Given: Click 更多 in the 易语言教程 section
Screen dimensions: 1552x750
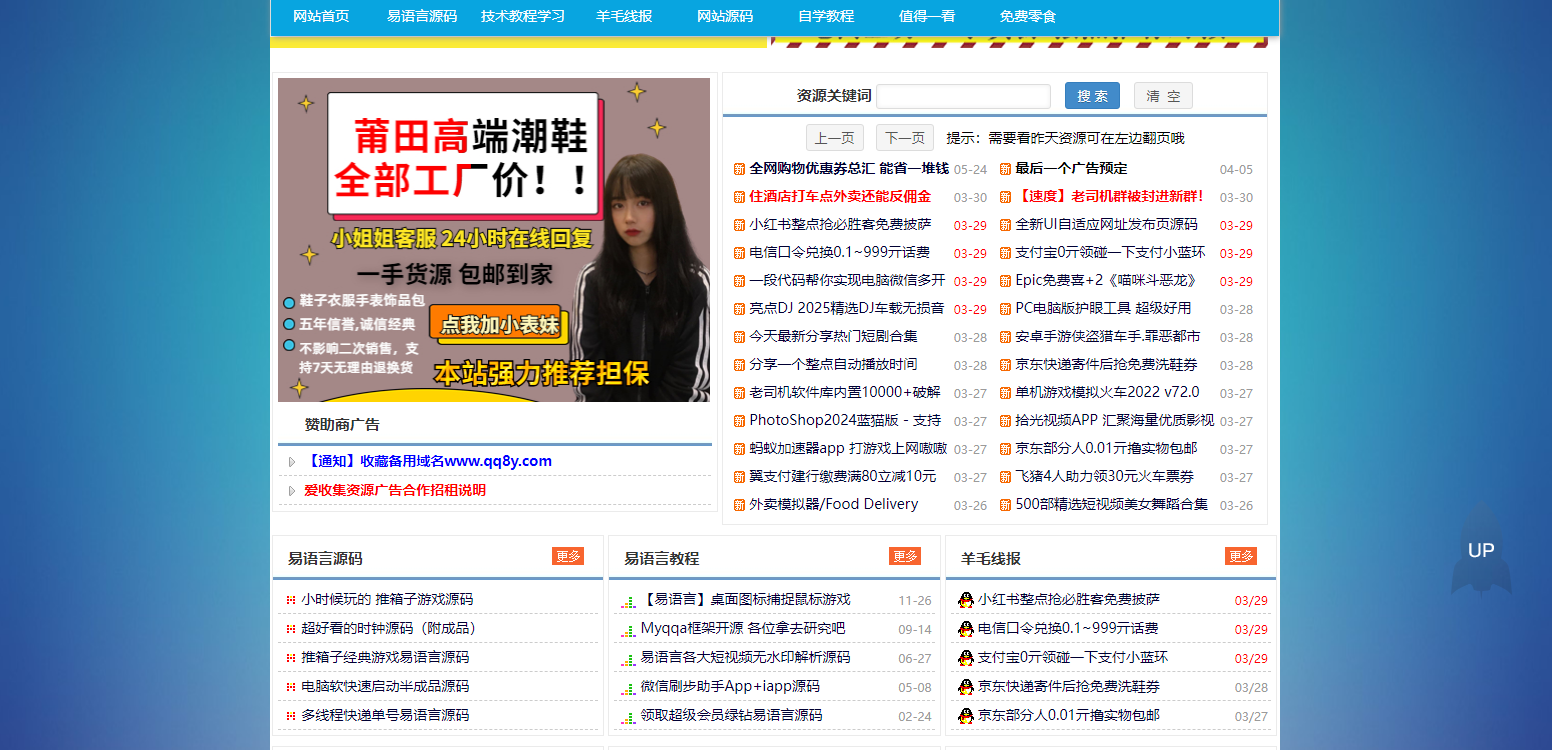Looking at the screenshot, I should [904, 556].
